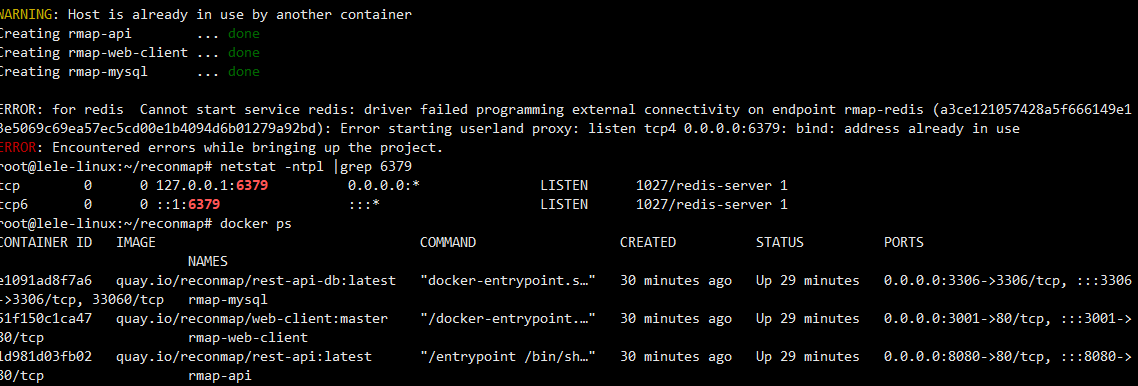Click the rmap-mysql container name
1138x386 pixels.
[228, 300]
